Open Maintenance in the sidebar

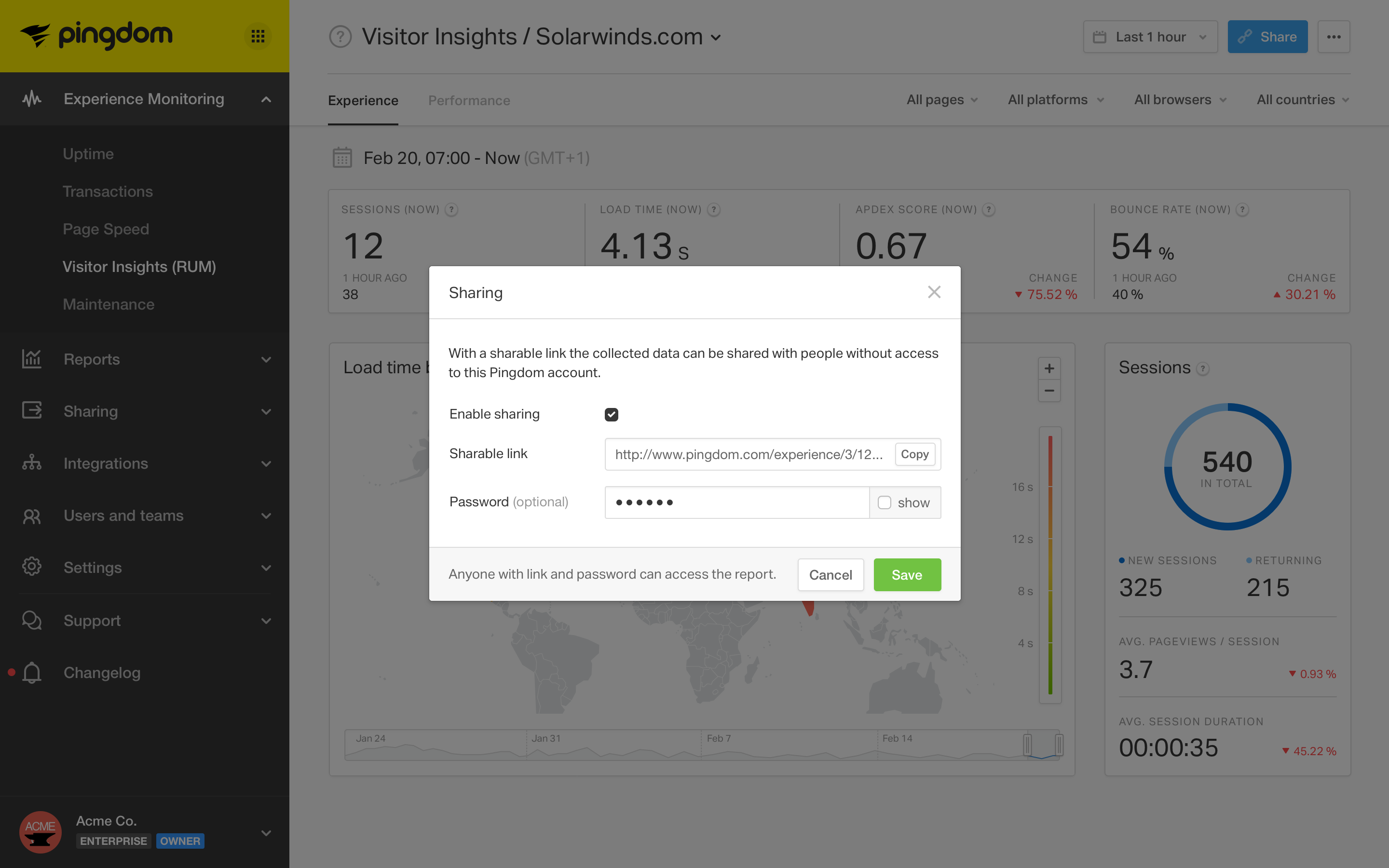click(x=109, y=304)
